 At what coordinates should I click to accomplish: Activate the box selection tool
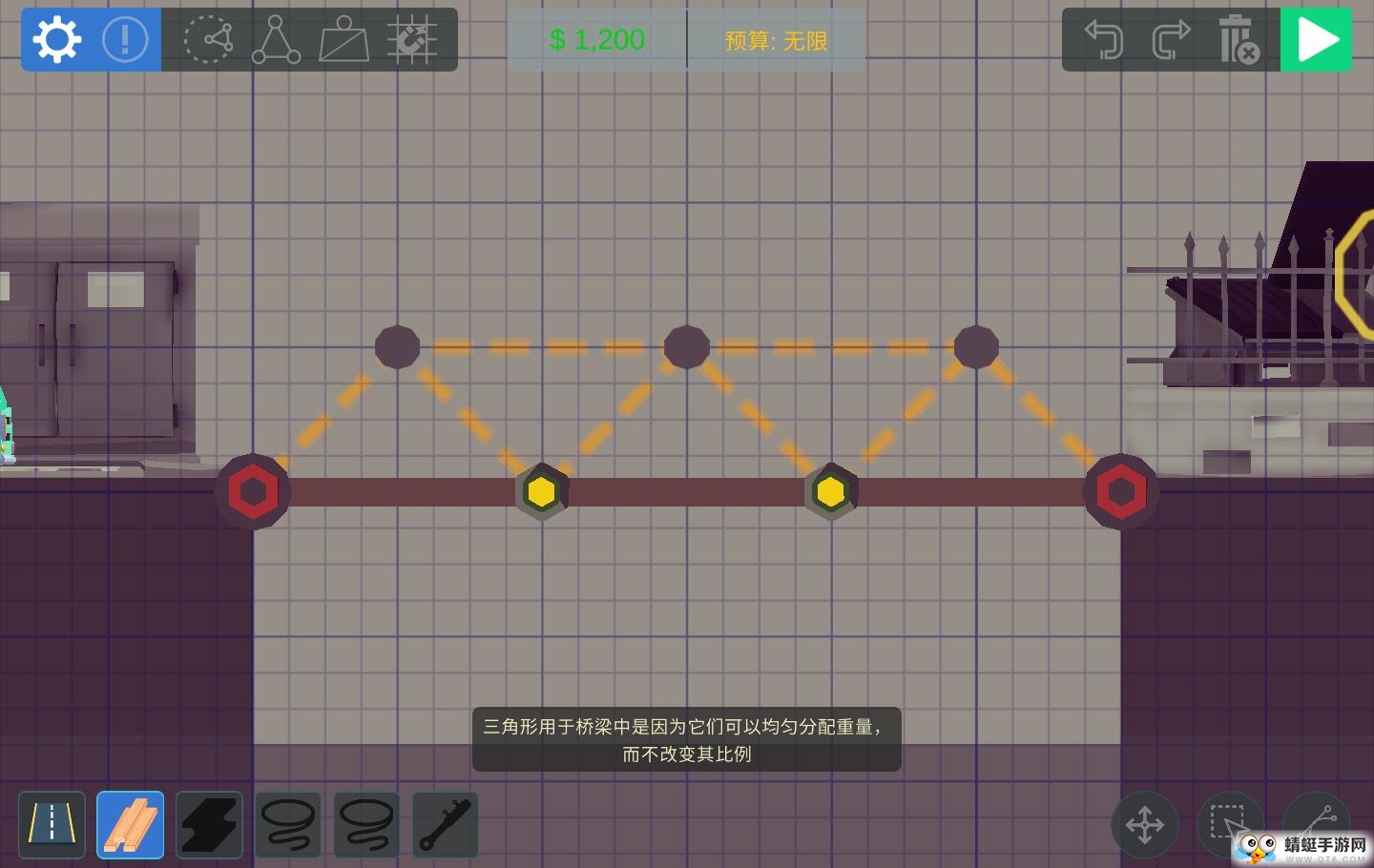point(1228,822)
